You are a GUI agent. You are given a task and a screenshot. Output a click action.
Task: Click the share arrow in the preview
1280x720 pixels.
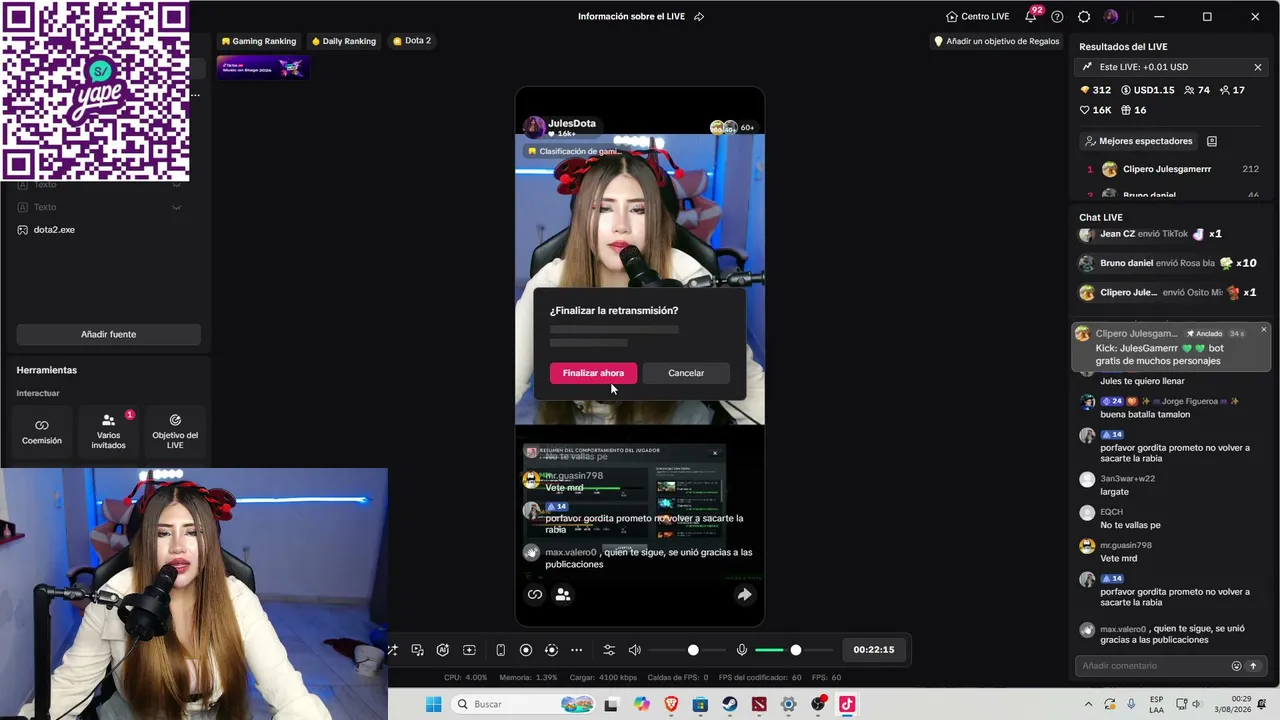pyautogui.click(x=744, y=595)
